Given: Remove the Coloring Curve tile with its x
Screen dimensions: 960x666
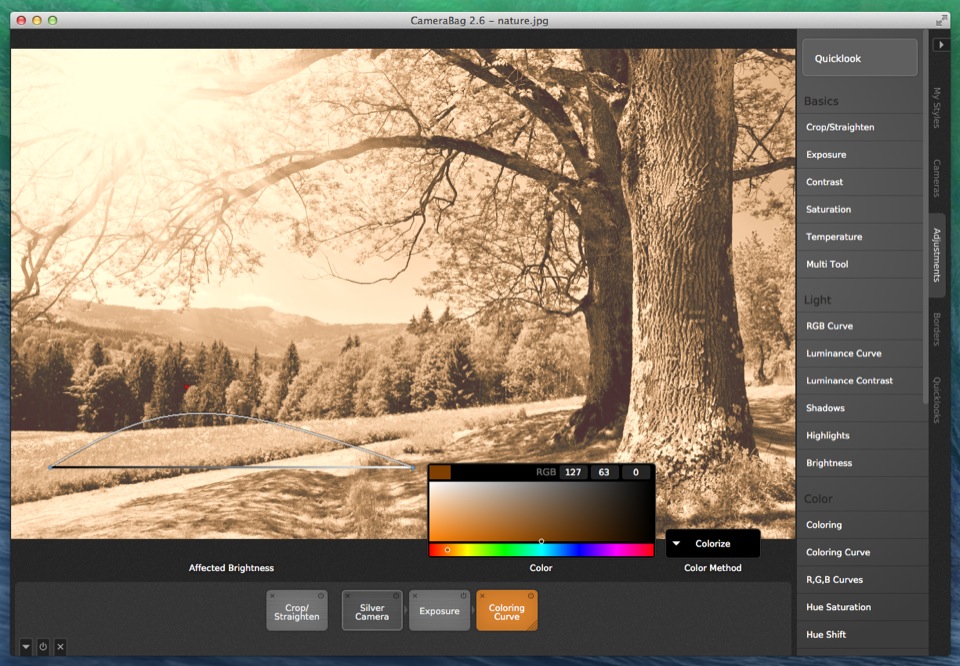Looking at the screenshot, I should click(482, 596).
